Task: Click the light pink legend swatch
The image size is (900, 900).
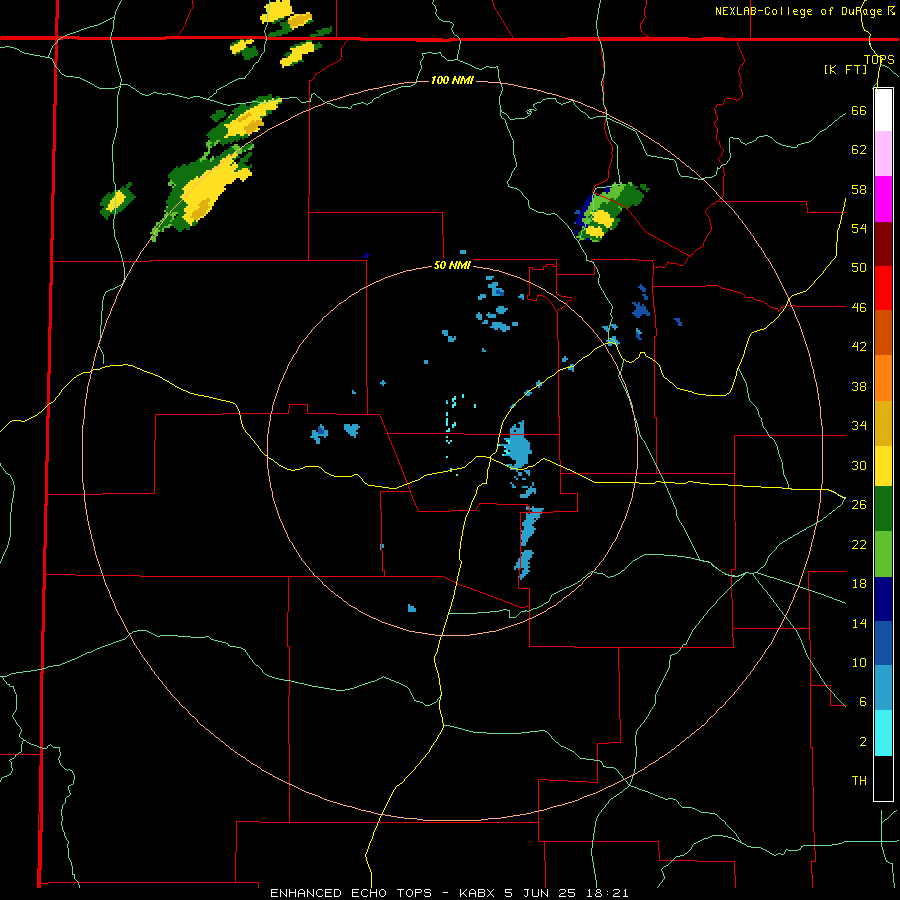Action: point(883,154)
